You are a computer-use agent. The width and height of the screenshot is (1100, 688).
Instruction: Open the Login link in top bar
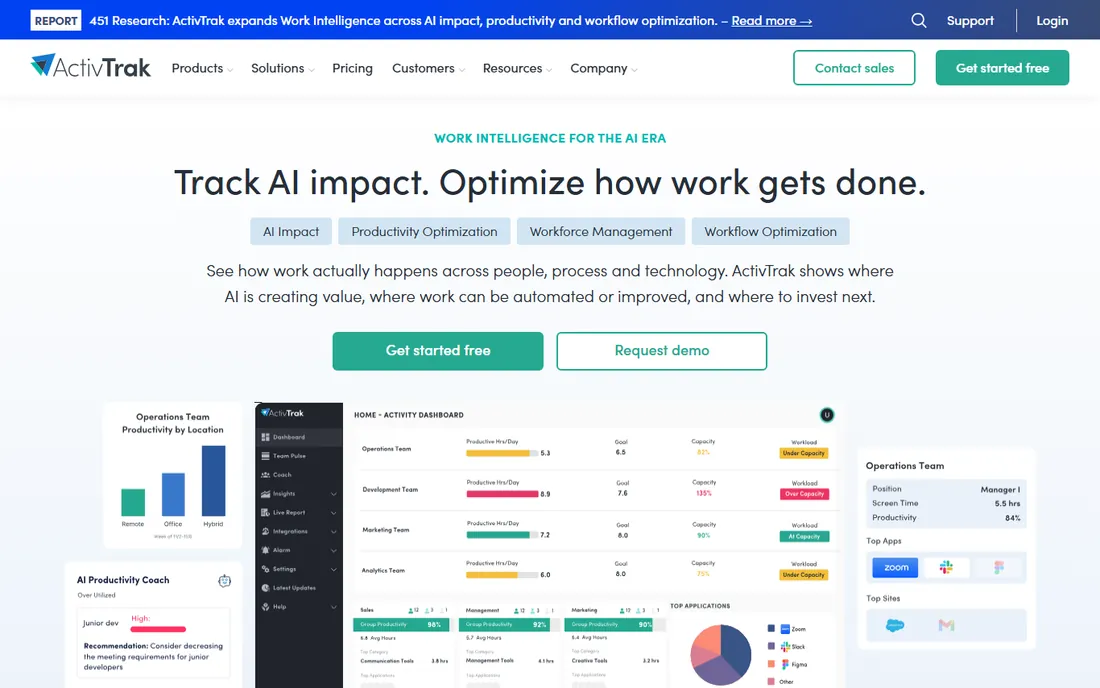click(x=1052, y=20)
